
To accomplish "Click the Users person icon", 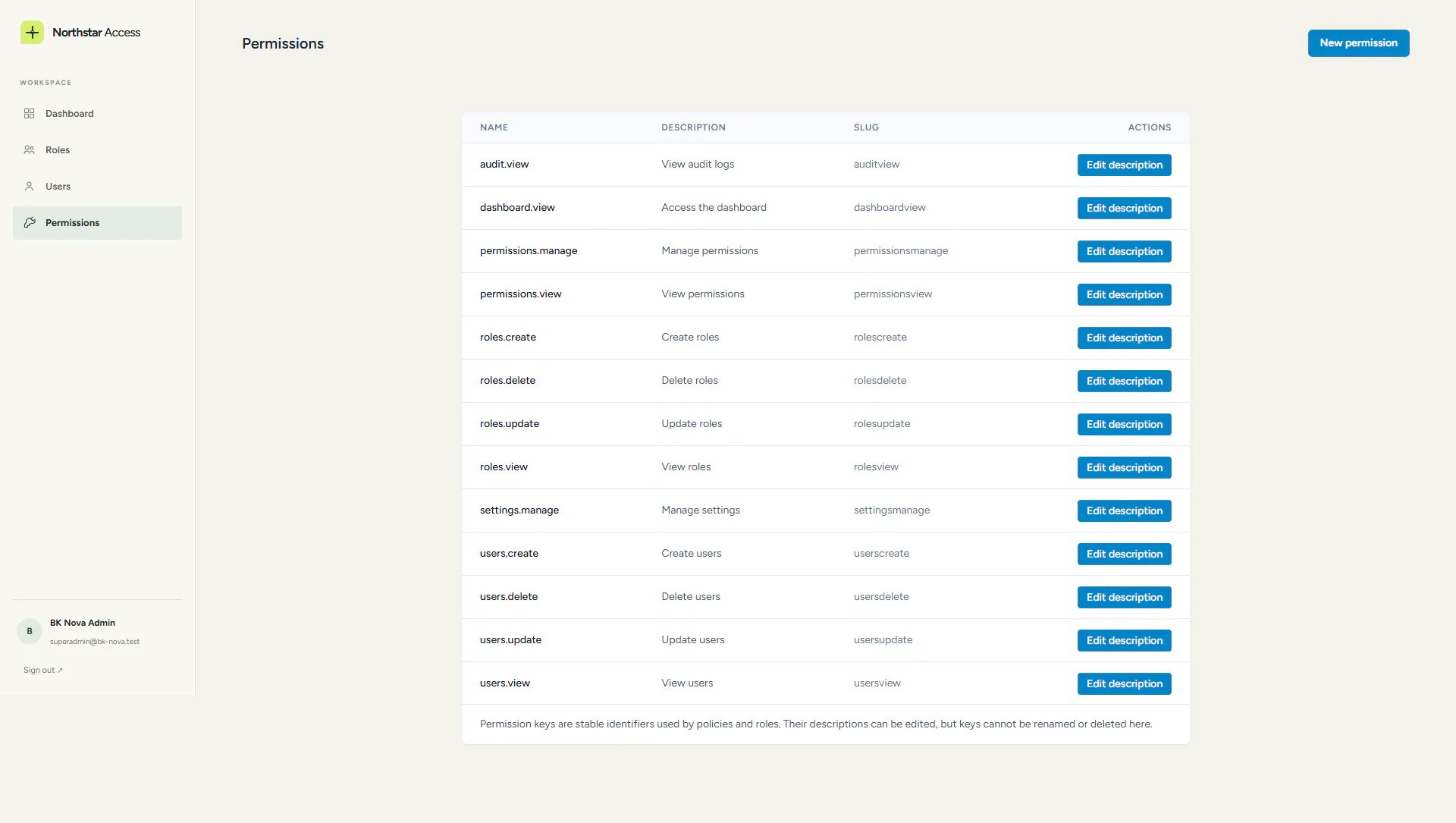I will [30, 187].
